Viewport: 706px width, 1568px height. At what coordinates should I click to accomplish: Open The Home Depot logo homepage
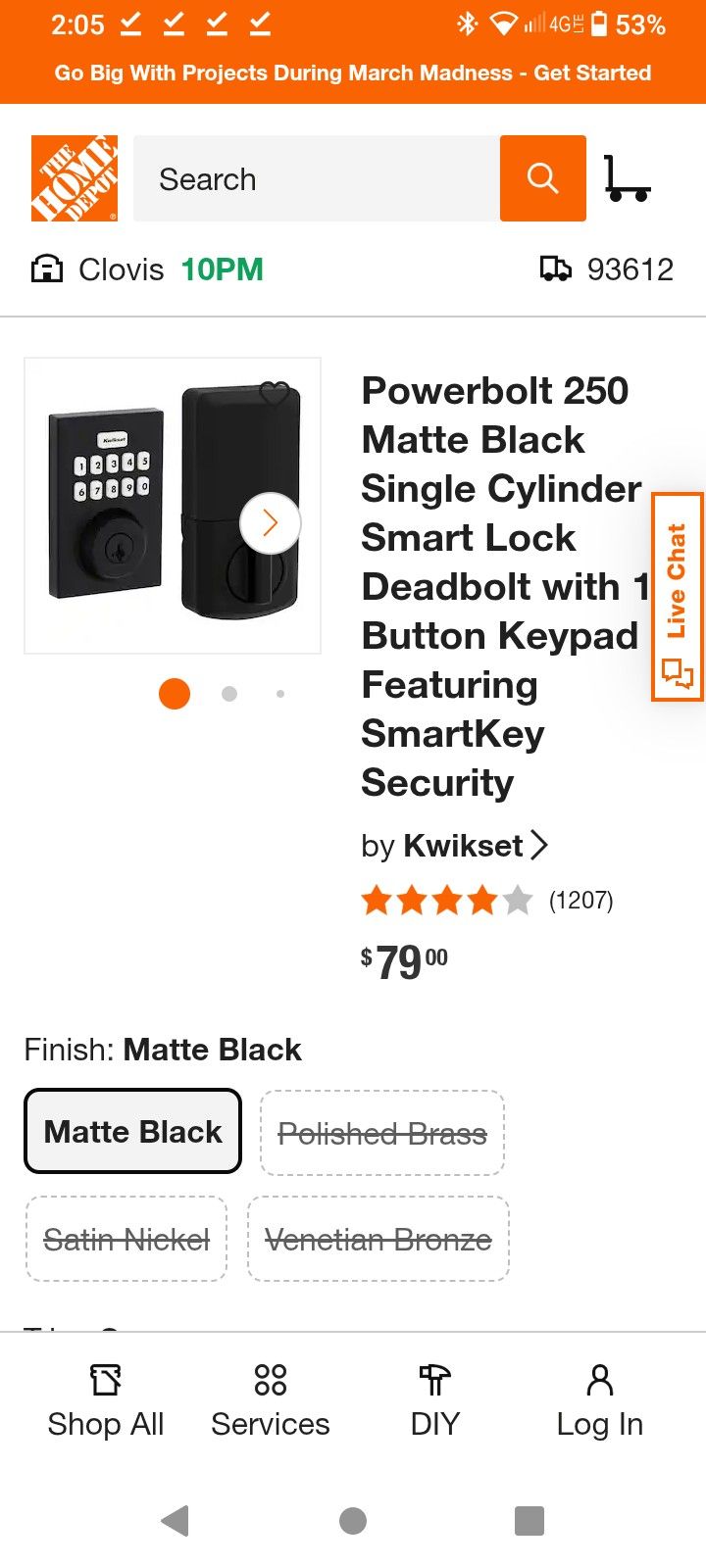75,178
